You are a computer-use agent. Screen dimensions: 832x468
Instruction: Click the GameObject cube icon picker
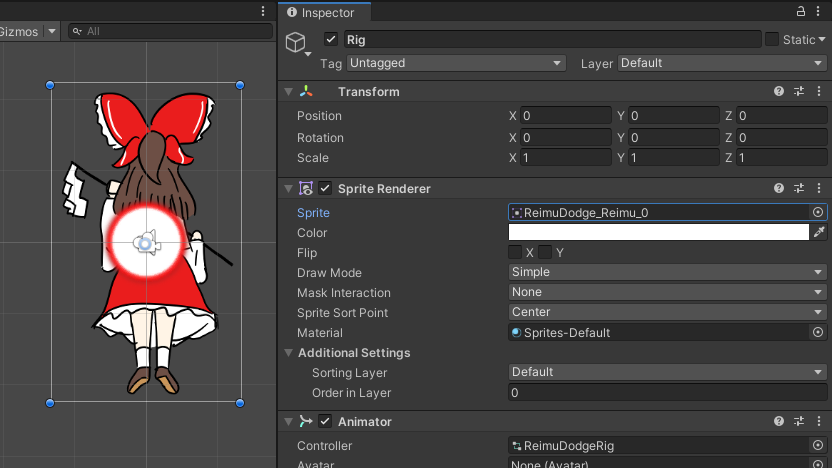point(297,43)
